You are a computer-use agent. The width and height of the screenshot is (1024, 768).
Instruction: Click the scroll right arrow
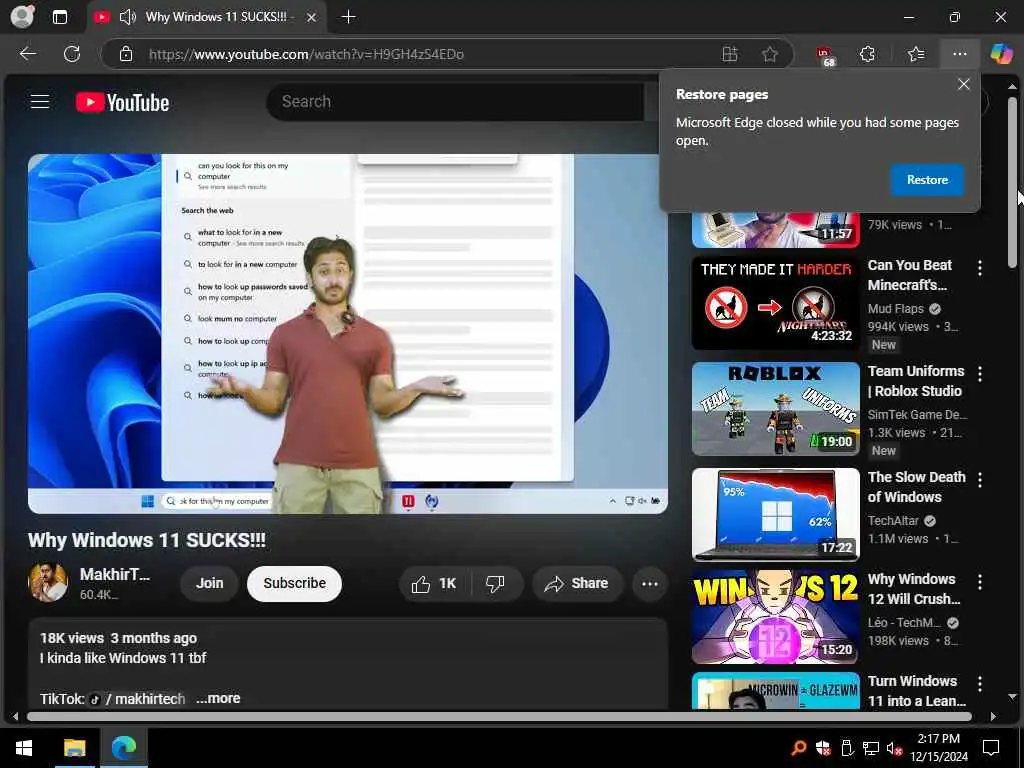[x=993, y=716]
